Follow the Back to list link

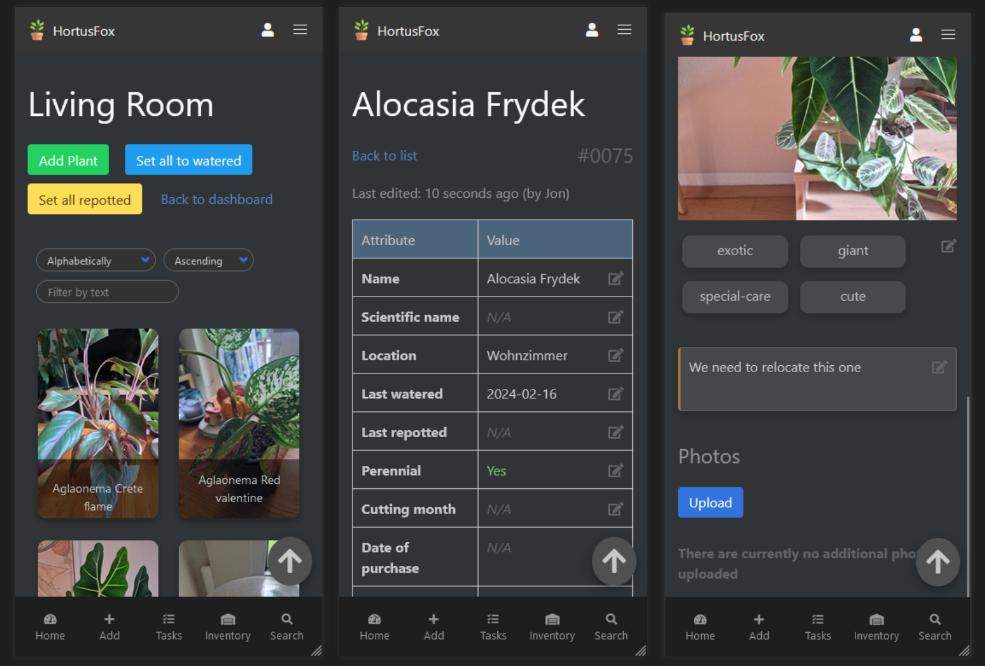(x=384, y=156)
